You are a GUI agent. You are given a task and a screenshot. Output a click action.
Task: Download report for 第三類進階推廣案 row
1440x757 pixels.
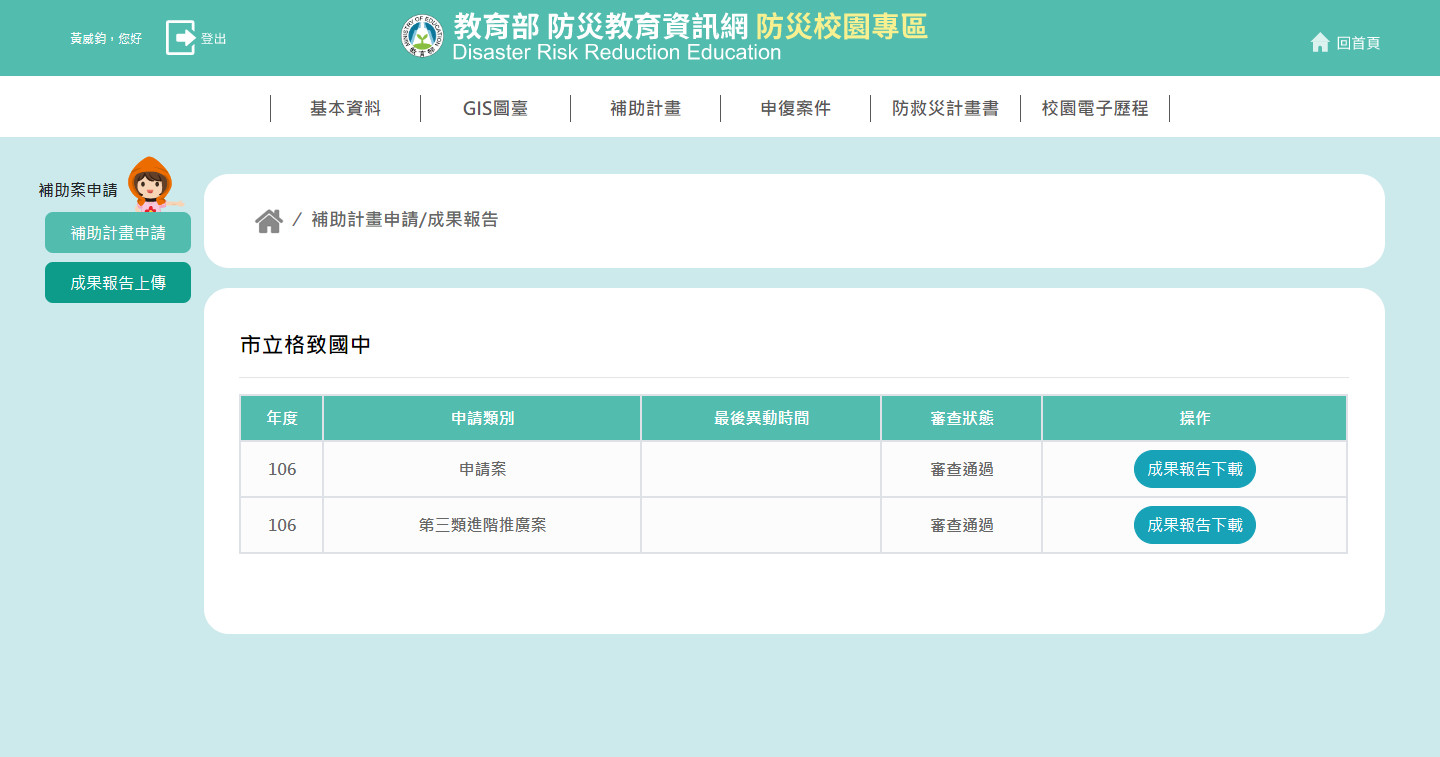pyautogui.click(x=1194, y=525)
